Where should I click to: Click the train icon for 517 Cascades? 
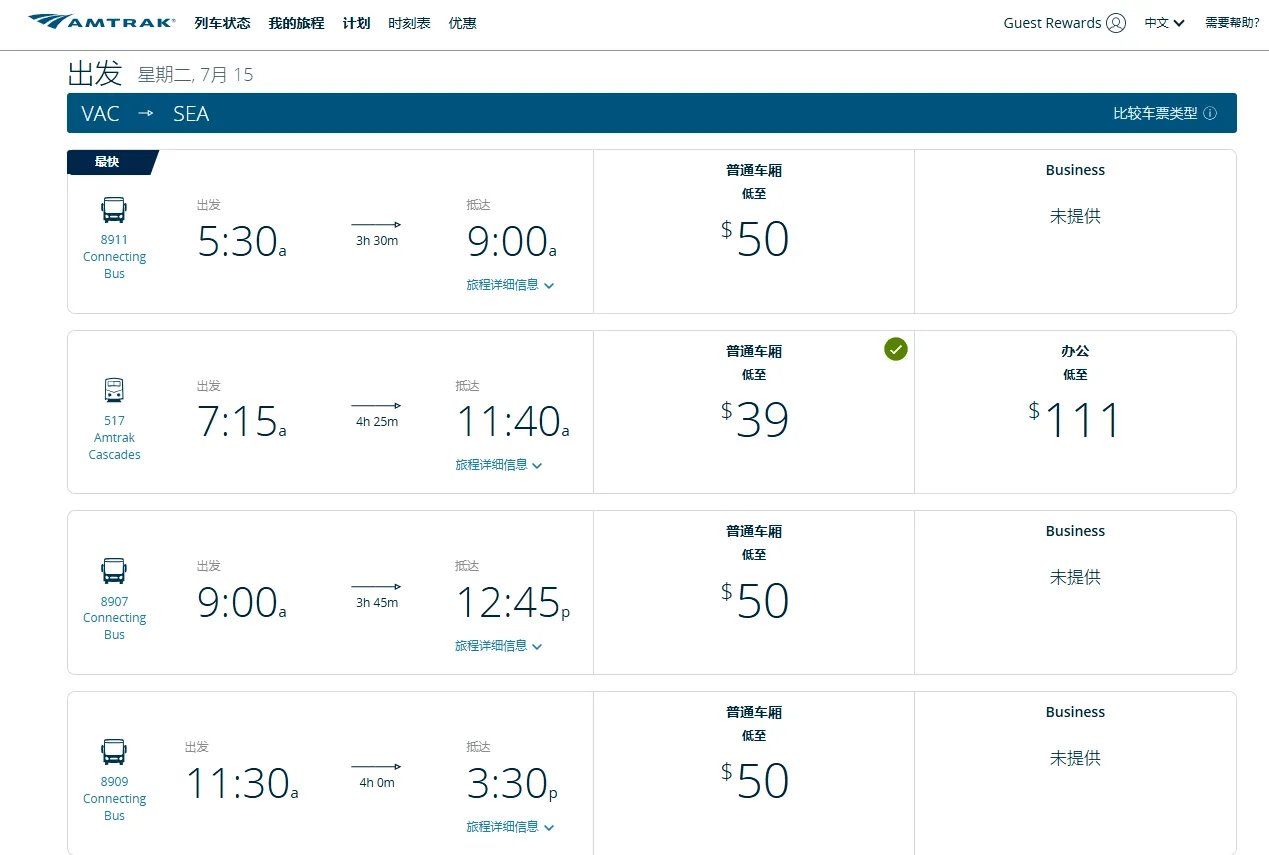(x=114, y=390)
